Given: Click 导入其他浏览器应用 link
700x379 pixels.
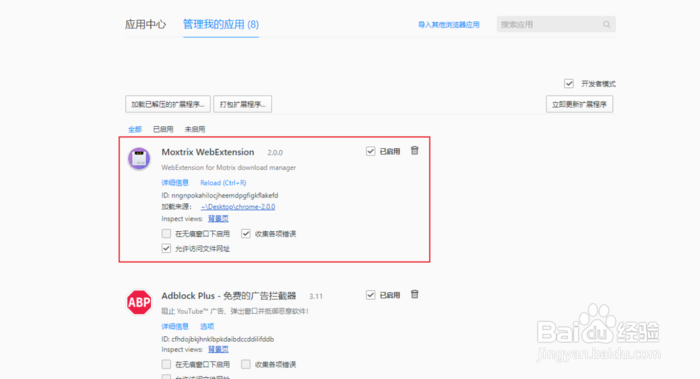Looking at the screenshot, I should pos(448,25).
